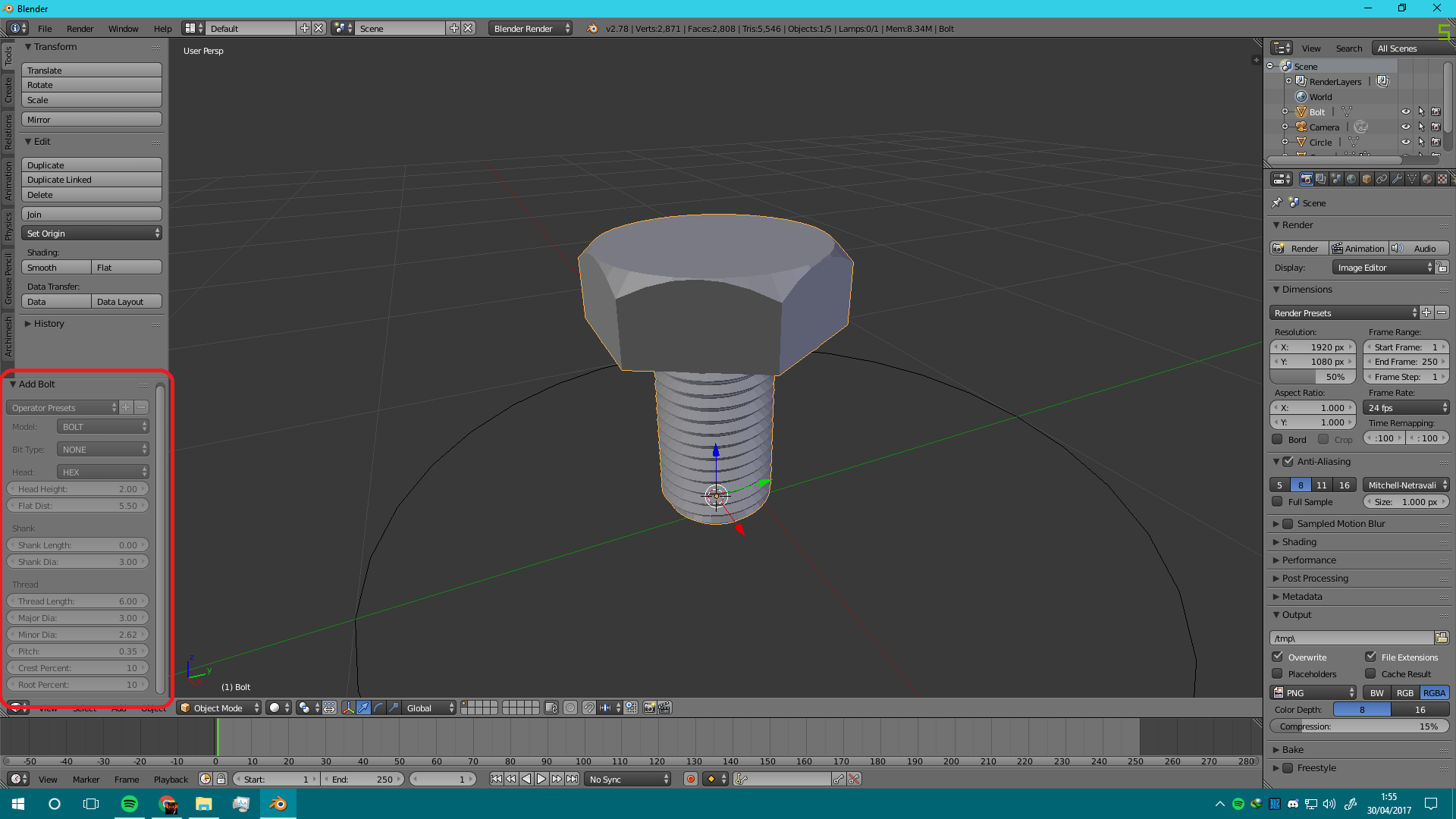This screenshot has width=1456, height=819.
Task: Switch to the Create tab in tool shelf
Action: pos(8,89)
